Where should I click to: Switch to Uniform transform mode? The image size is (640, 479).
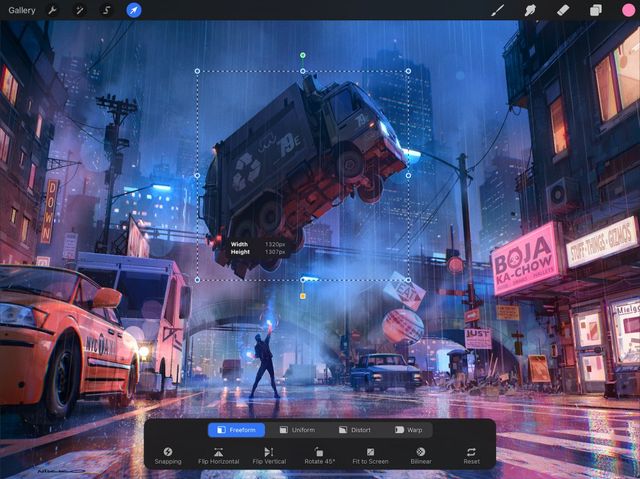(297, 430)
